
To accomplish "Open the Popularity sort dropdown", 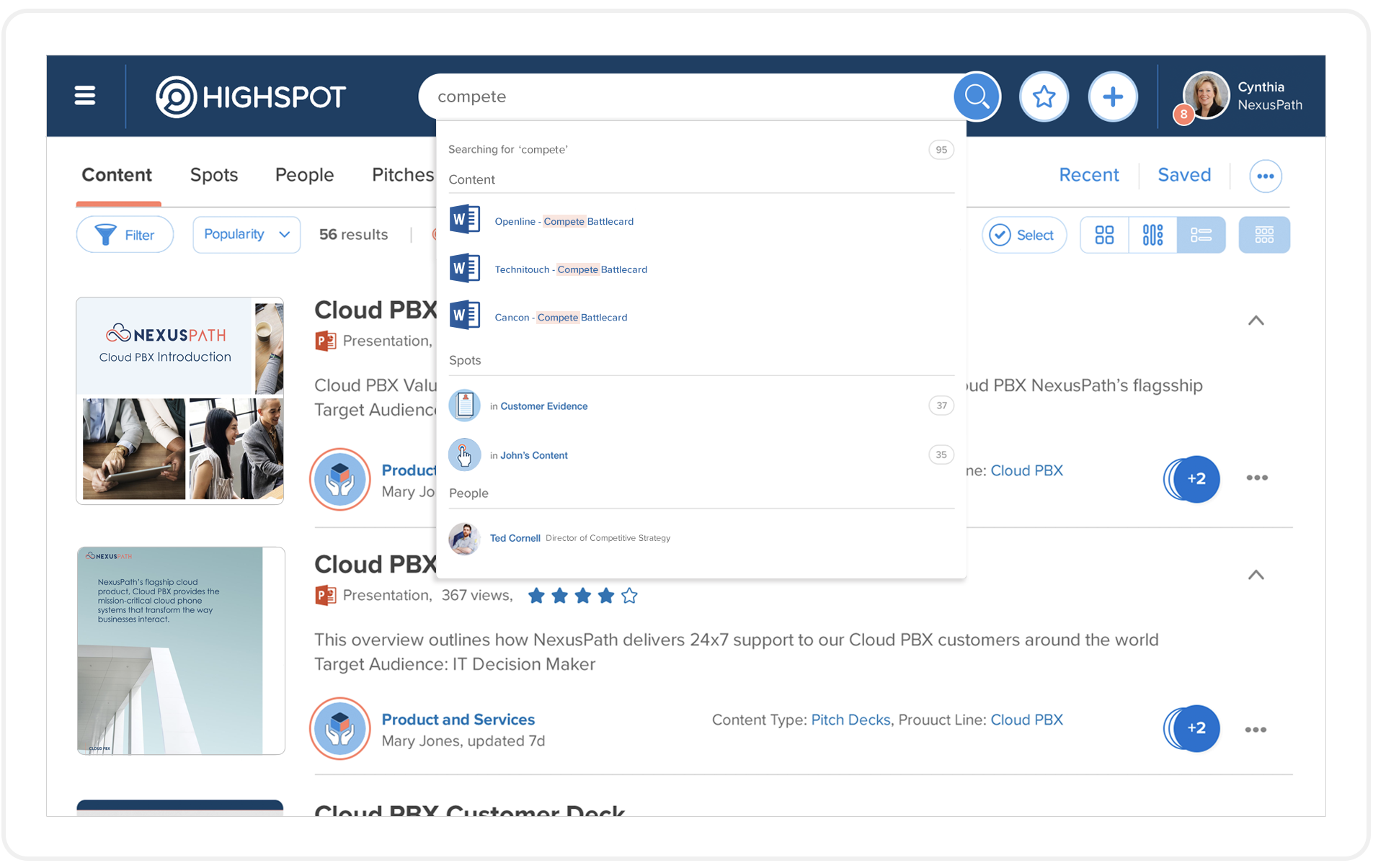I will [246, 235].
